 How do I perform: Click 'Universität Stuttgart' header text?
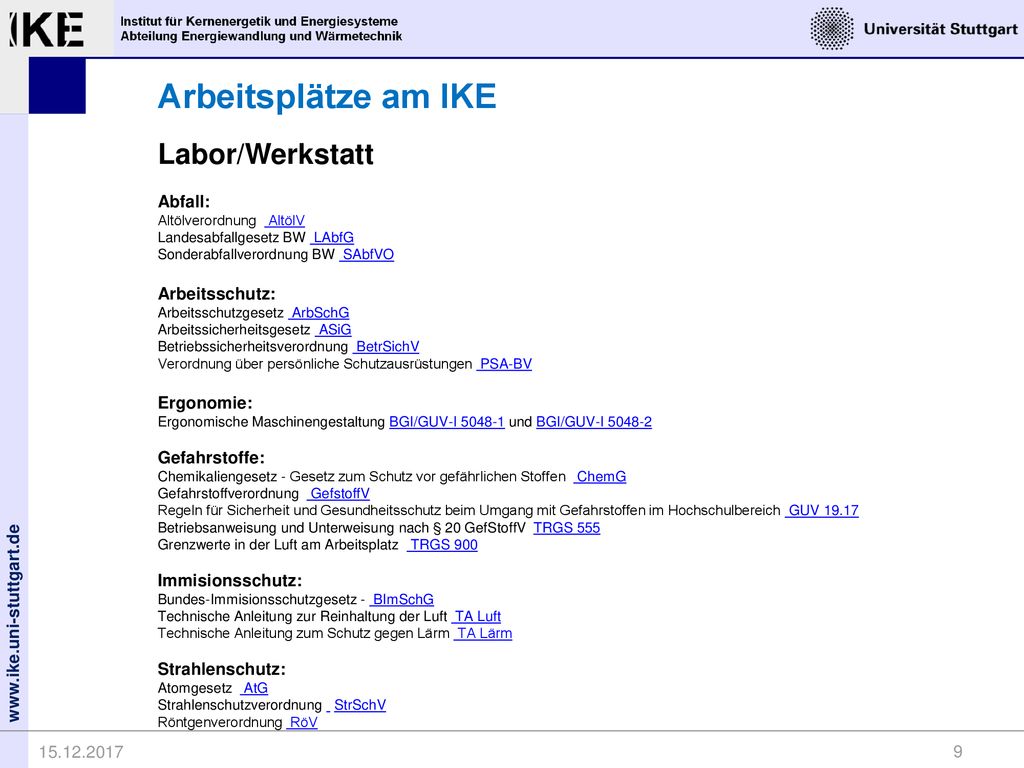(x=940, y=29)
